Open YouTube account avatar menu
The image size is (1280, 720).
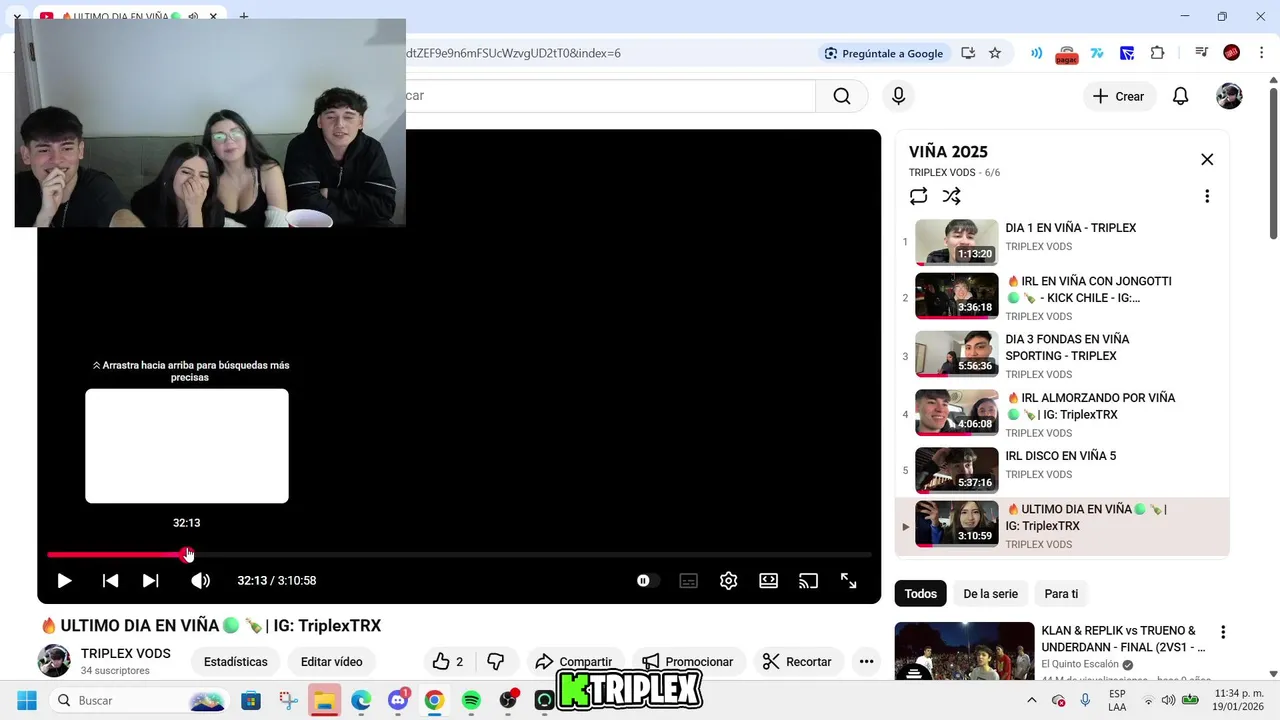tap(1229, 96)
